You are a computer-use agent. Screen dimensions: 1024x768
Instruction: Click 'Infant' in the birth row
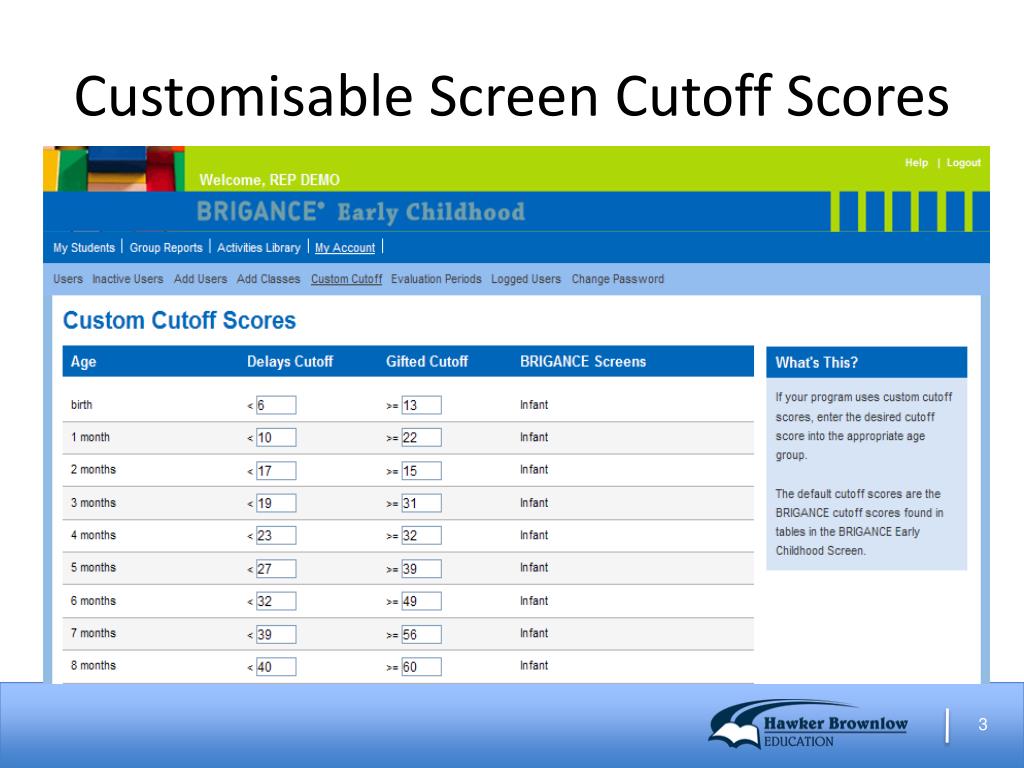[x=534, y=405]
